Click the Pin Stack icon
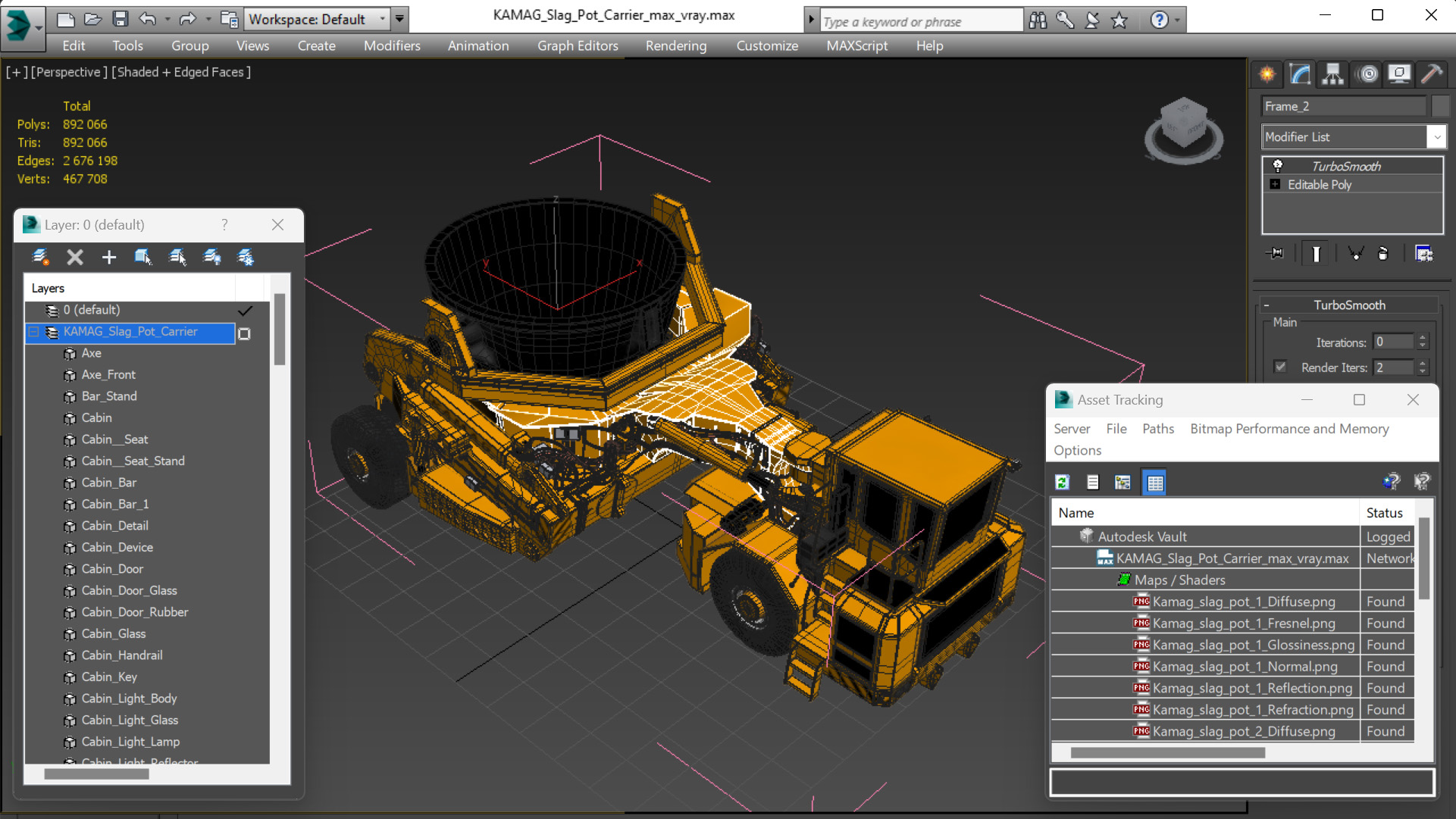The width and height of the screenshot is (1456, 819). pyautogui.click(x=1276, y=254)
